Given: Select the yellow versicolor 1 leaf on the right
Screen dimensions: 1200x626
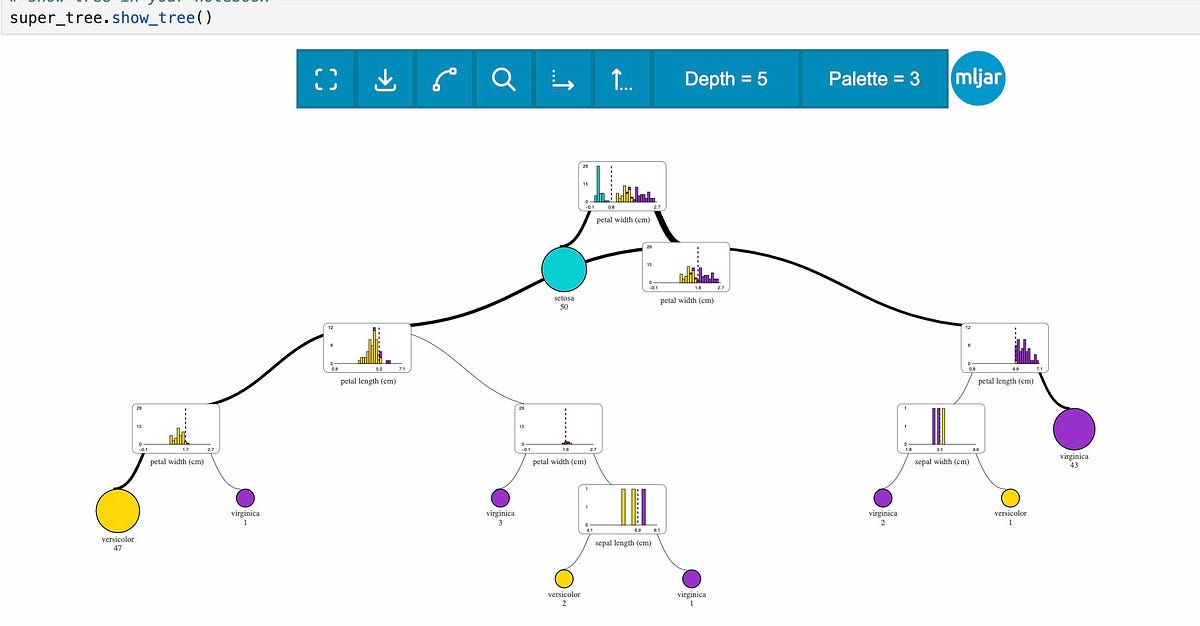Looking at the screenshot, I should tap(1011, 495).
